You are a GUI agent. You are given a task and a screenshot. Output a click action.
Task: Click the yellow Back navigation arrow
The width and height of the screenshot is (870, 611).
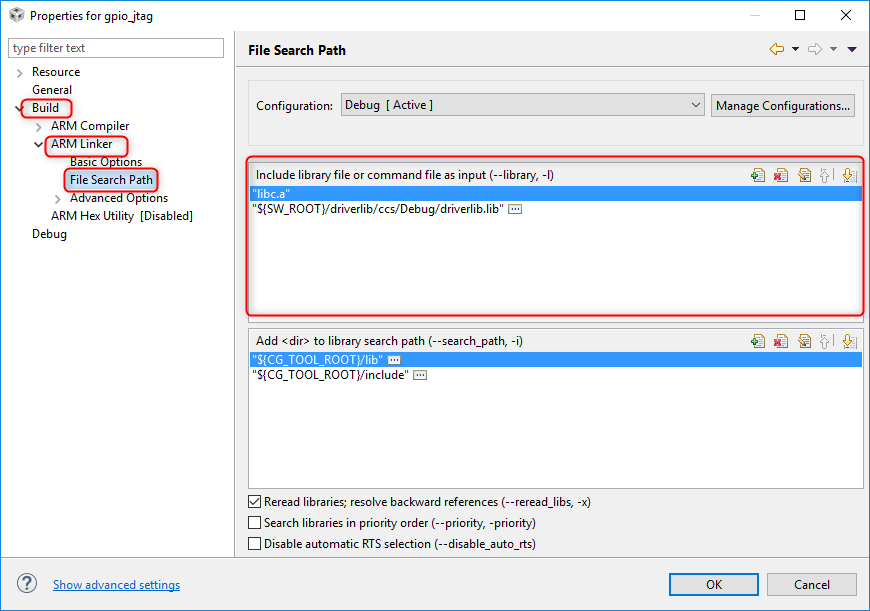(776, 49)
